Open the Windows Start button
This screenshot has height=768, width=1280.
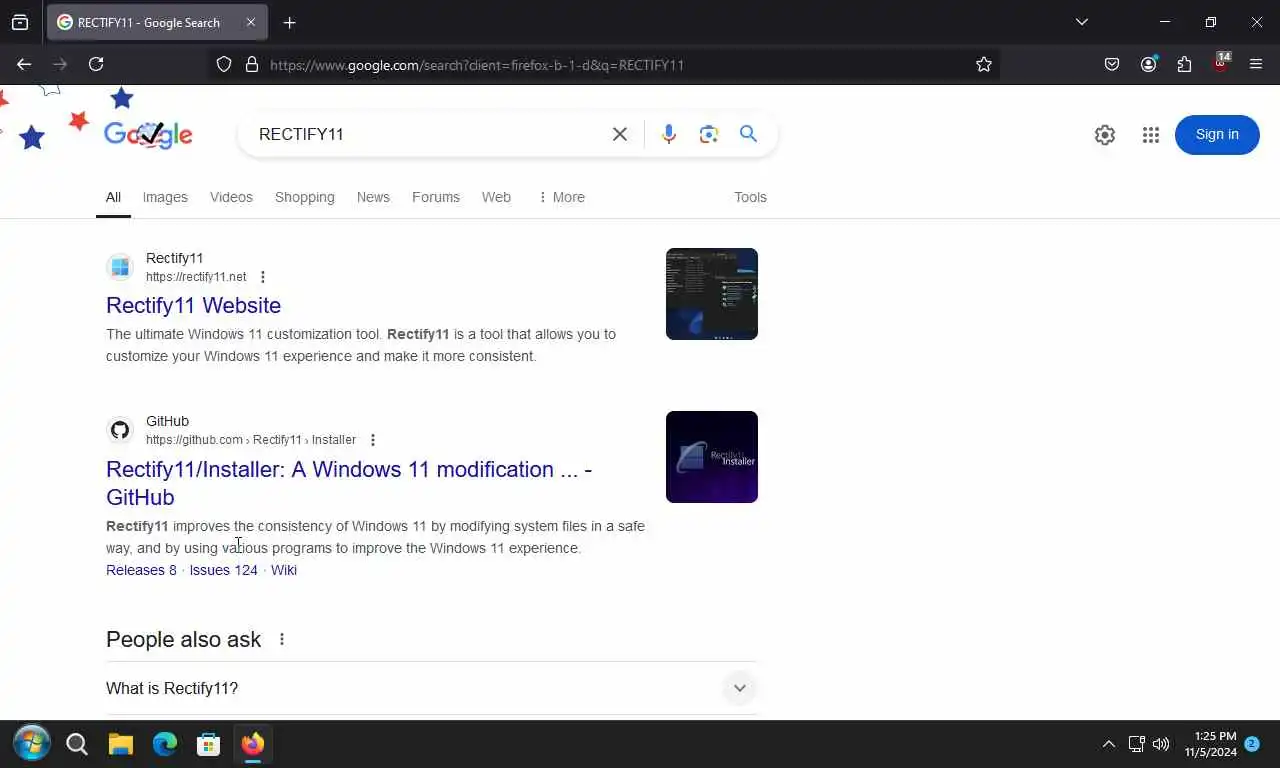pyautogui.click(x=32, y=744)
